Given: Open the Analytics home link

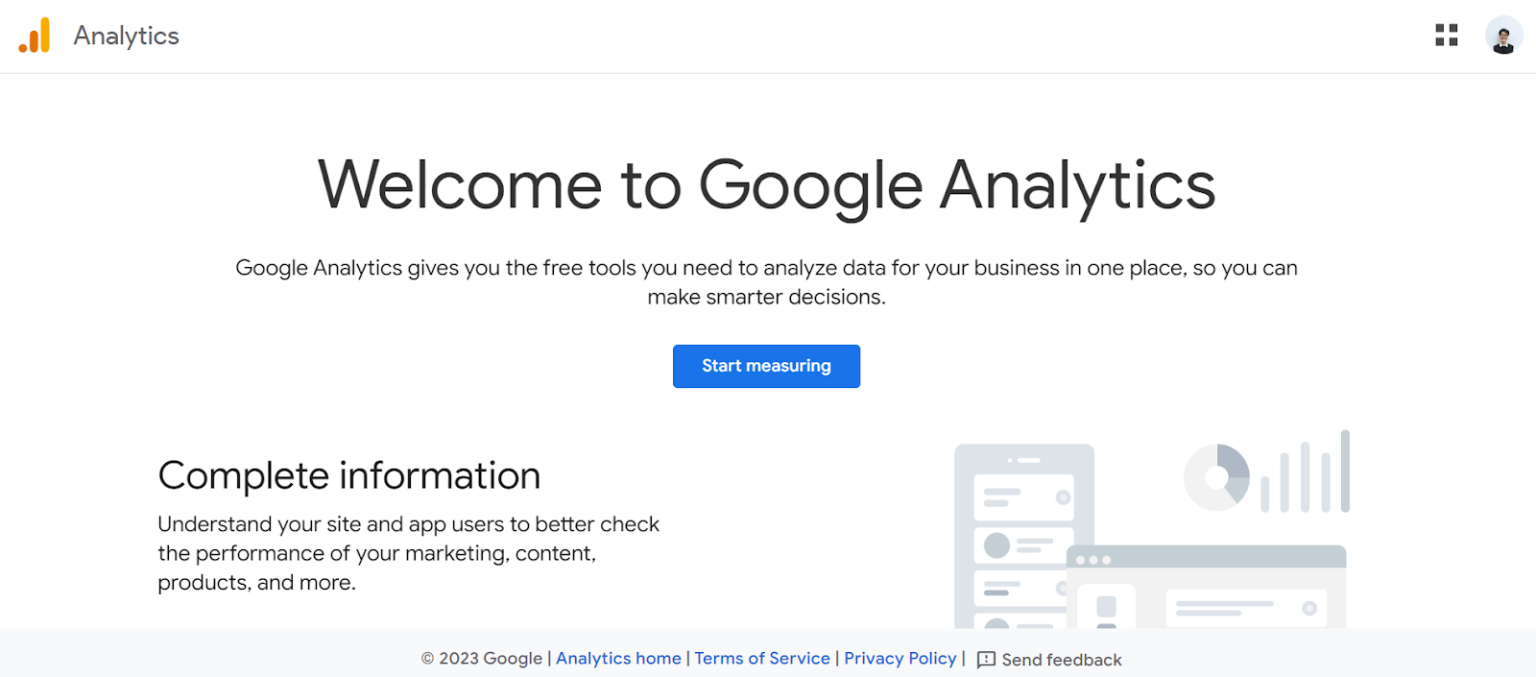Looking at the screenshot, I should (618, 658).
